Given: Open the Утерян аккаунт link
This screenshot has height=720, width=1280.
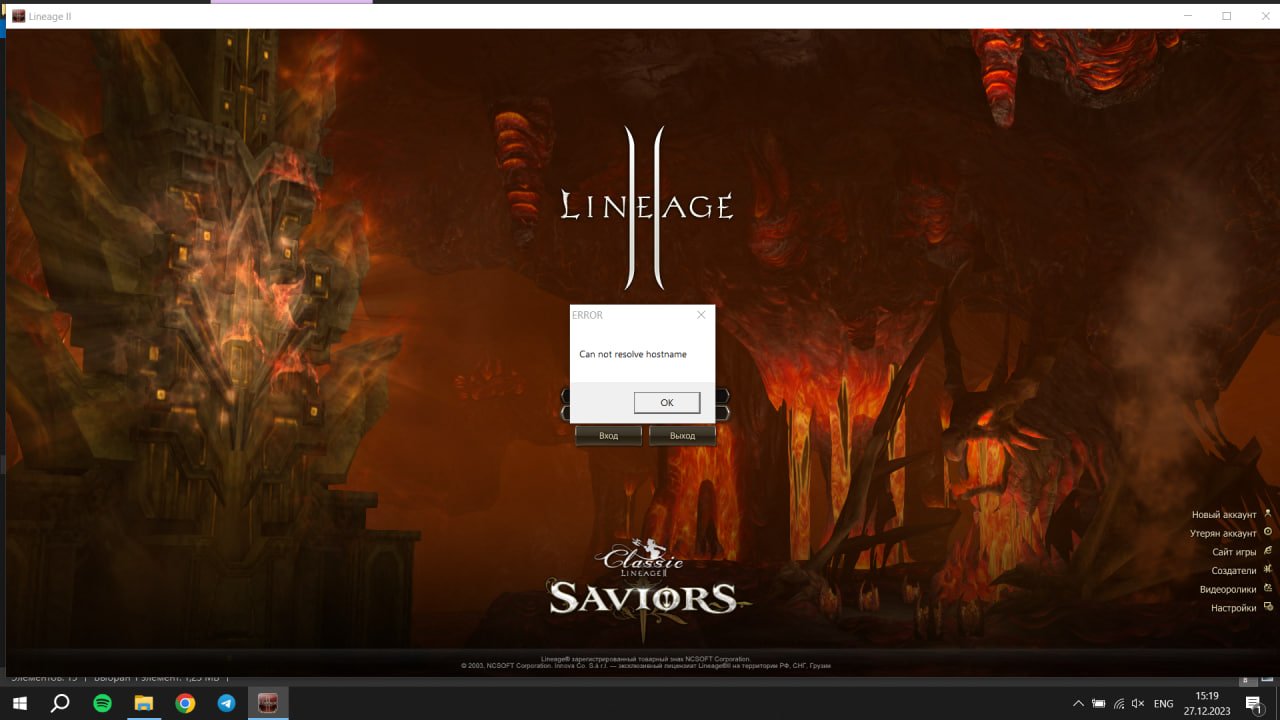Looking at the screenshot, I should pyautogui.click(x=1223, y=534).
